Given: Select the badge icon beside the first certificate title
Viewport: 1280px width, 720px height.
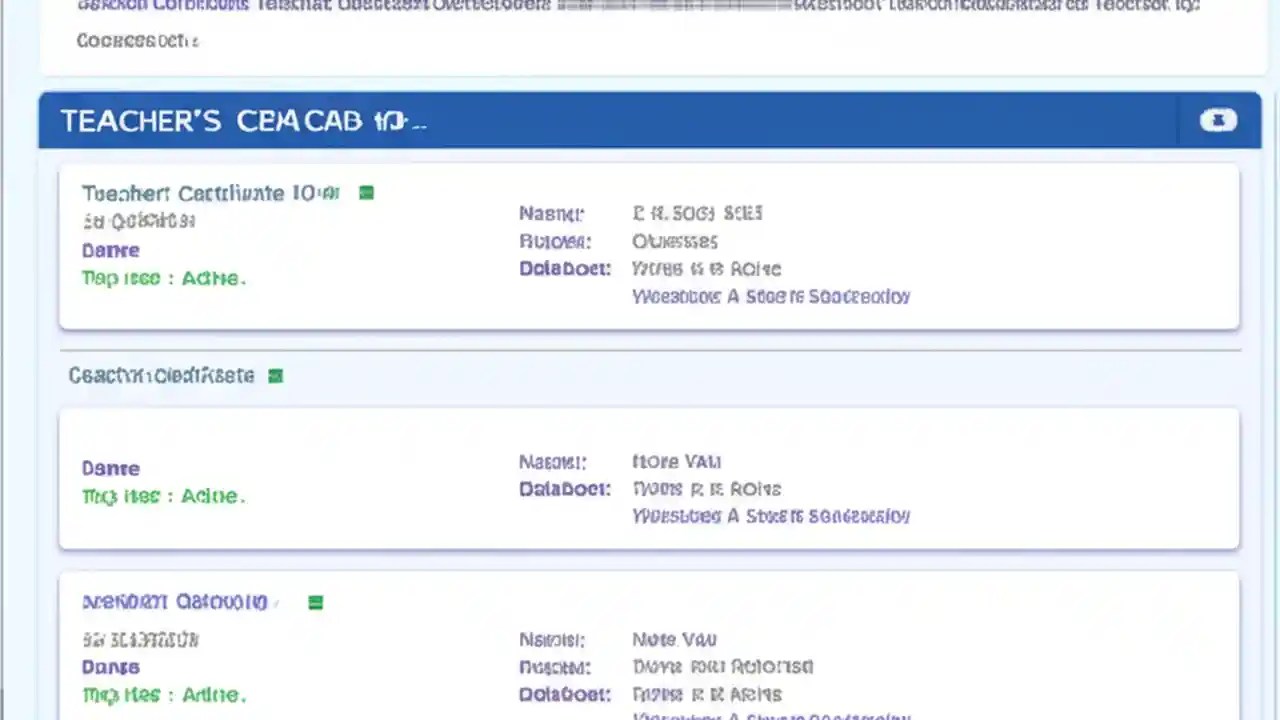Looking at the screenshot, I should (x=366, y=193).
